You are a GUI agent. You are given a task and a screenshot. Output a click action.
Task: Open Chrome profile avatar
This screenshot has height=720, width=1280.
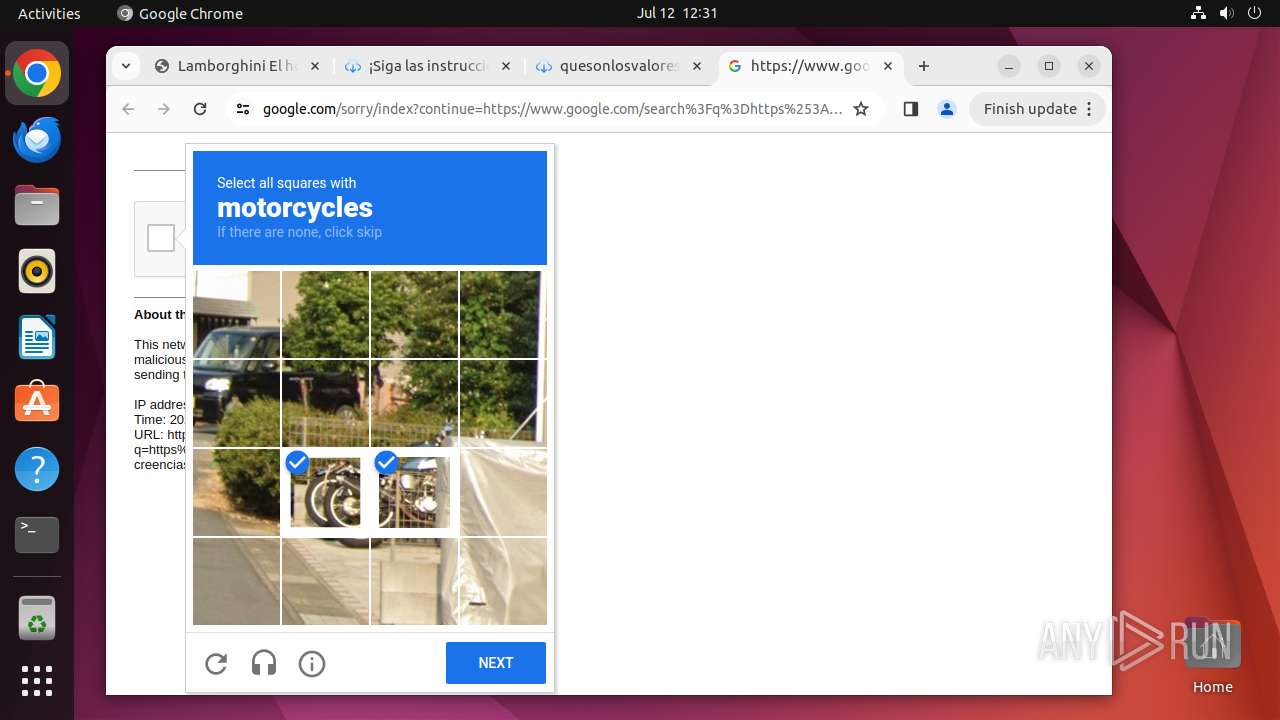946,109
